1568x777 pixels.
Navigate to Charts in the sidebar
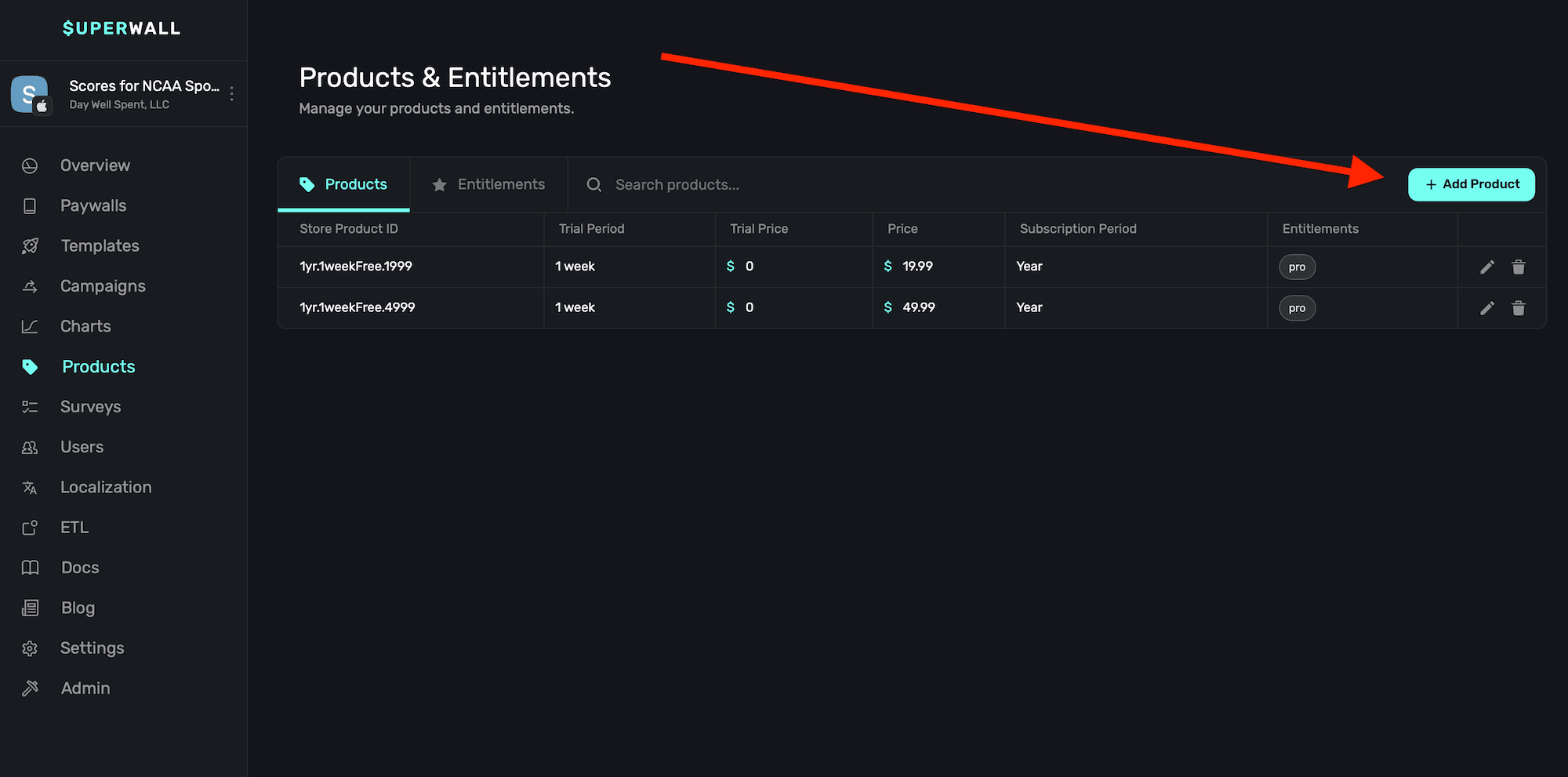coord(85,327)
